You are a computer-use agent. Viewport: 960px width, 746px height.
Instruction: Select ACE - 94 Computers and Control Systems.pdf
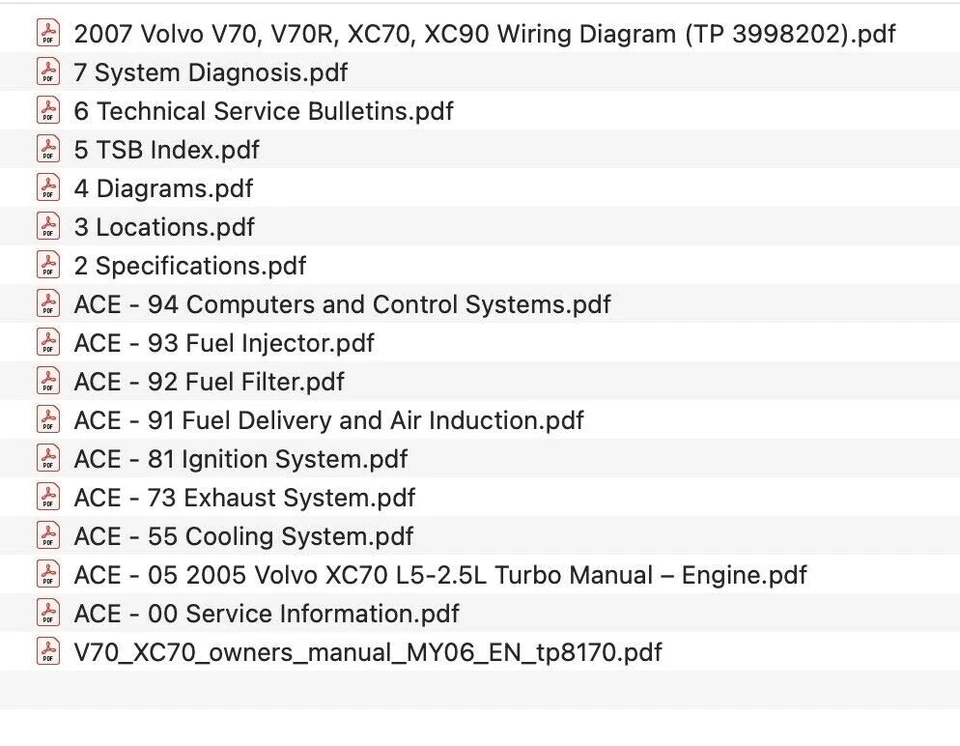(x=342, y=304)
